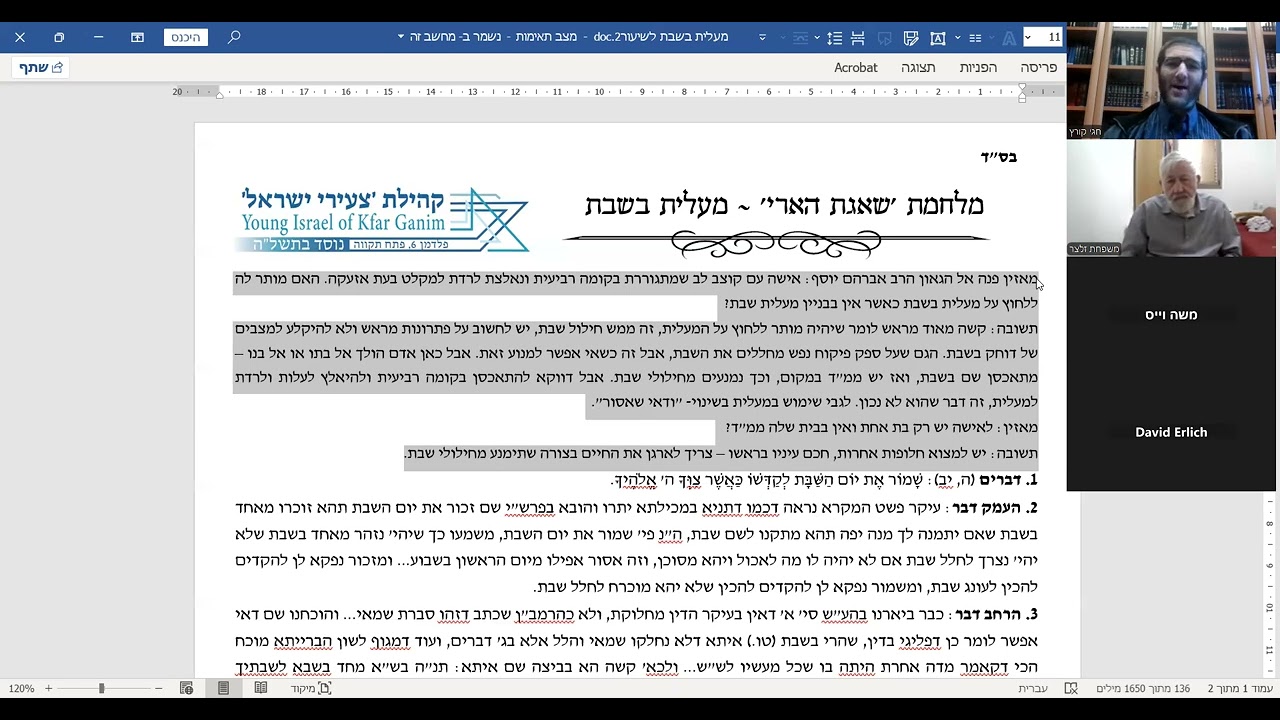Screen dimensions: 1280x720
Task: Click the document heading מלחמת שאגת הארי
Action: [x=784, y=205]
